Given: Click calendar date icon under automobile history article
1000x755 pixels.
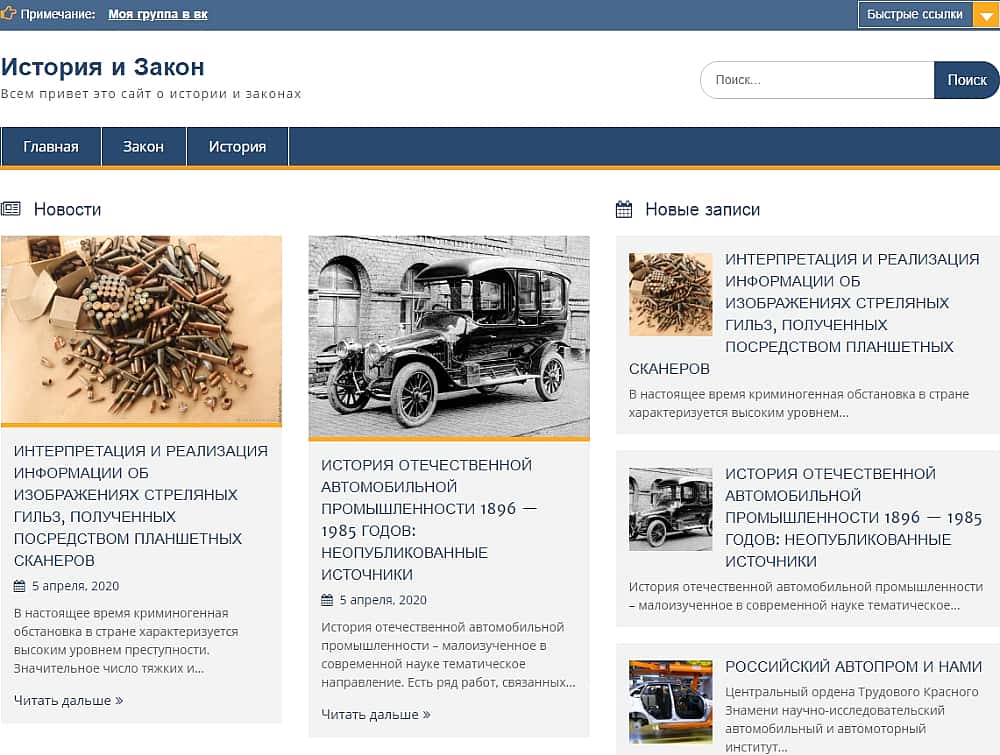Looking at the screenshot, I should coord(327,600).
